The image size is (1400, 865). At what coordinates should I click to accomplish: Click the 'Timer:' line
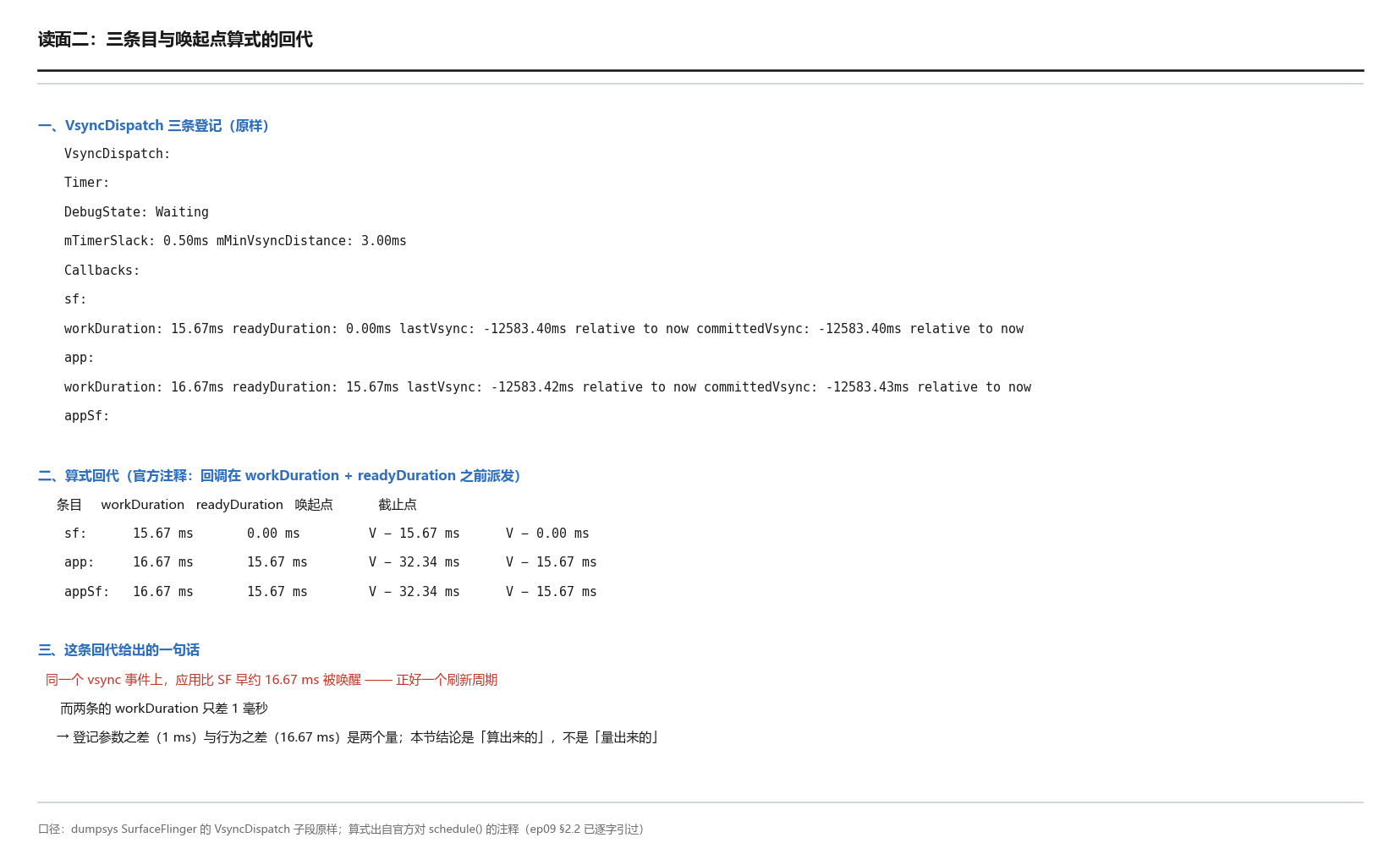click(x=87, y=183)
